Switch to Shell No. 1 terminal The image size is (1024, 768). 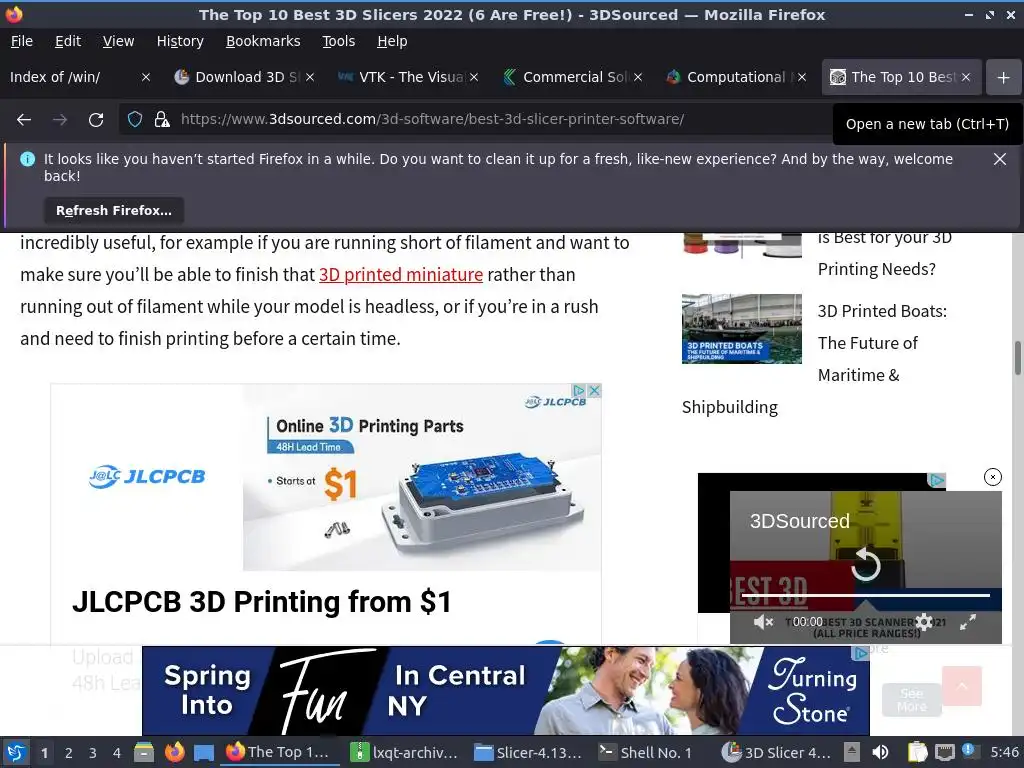647,752
